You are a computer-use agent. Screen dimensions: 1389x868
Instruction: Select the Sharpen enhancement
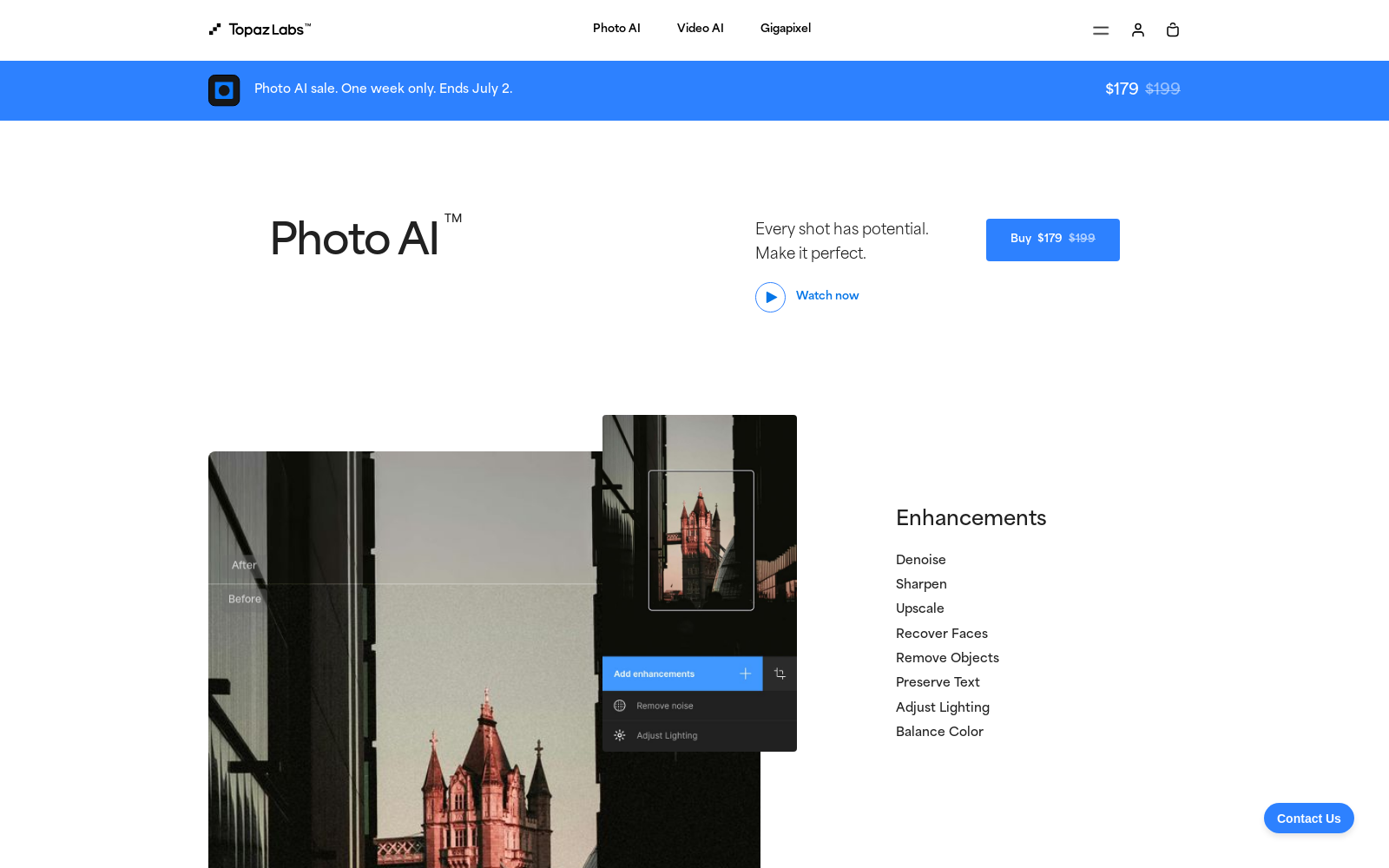(x=921, y=584)
